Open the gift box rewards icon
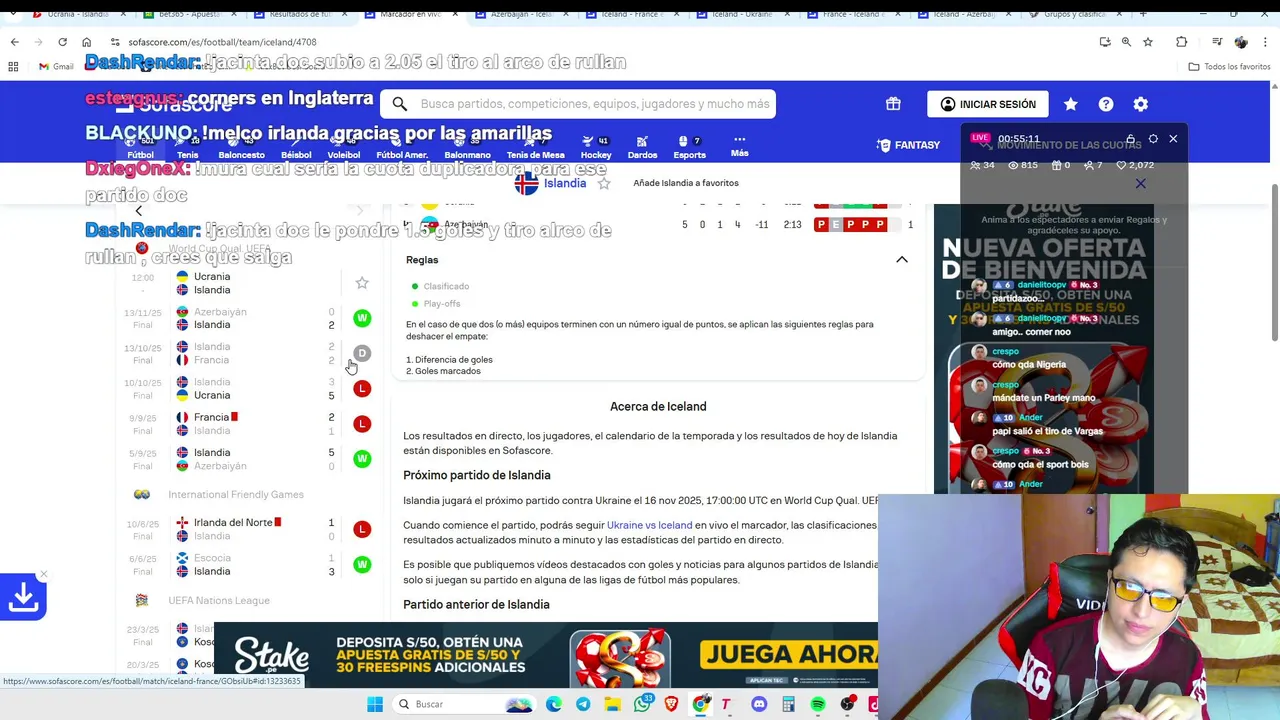1280x720 pixels. 893,104
